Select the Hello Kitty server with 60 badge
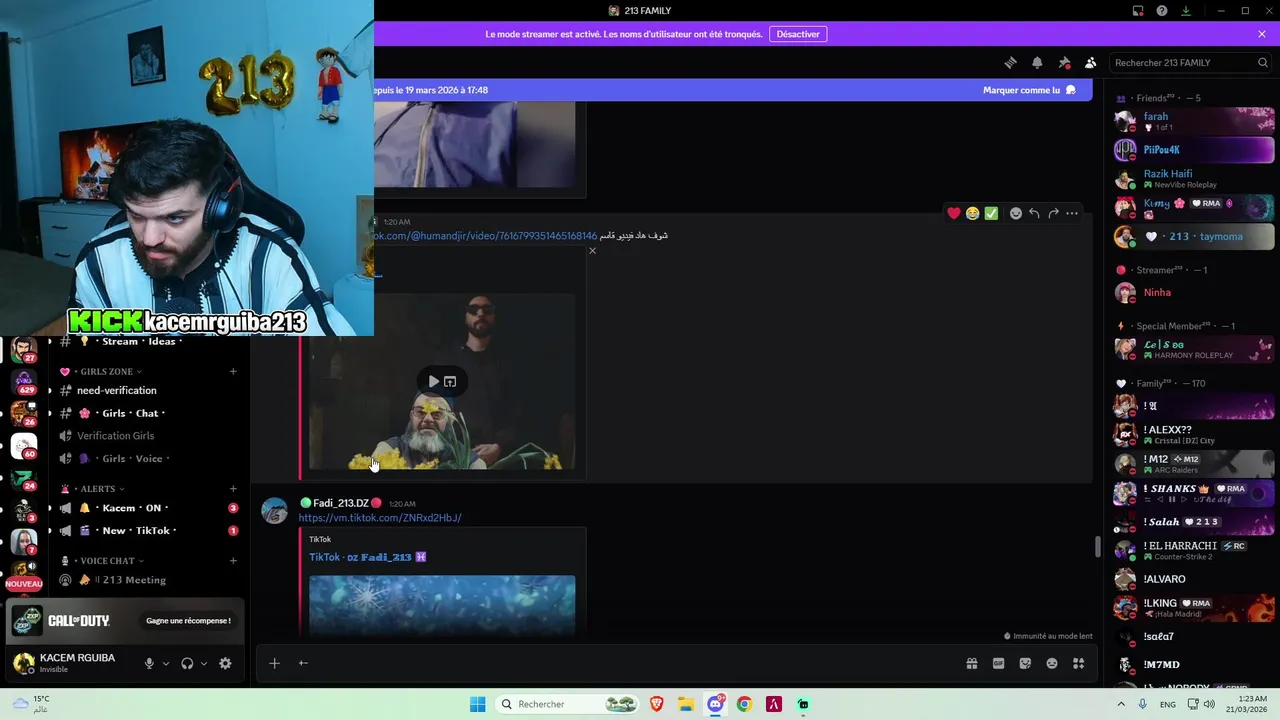Viewport: 1280px width, 720px height. 24,445
